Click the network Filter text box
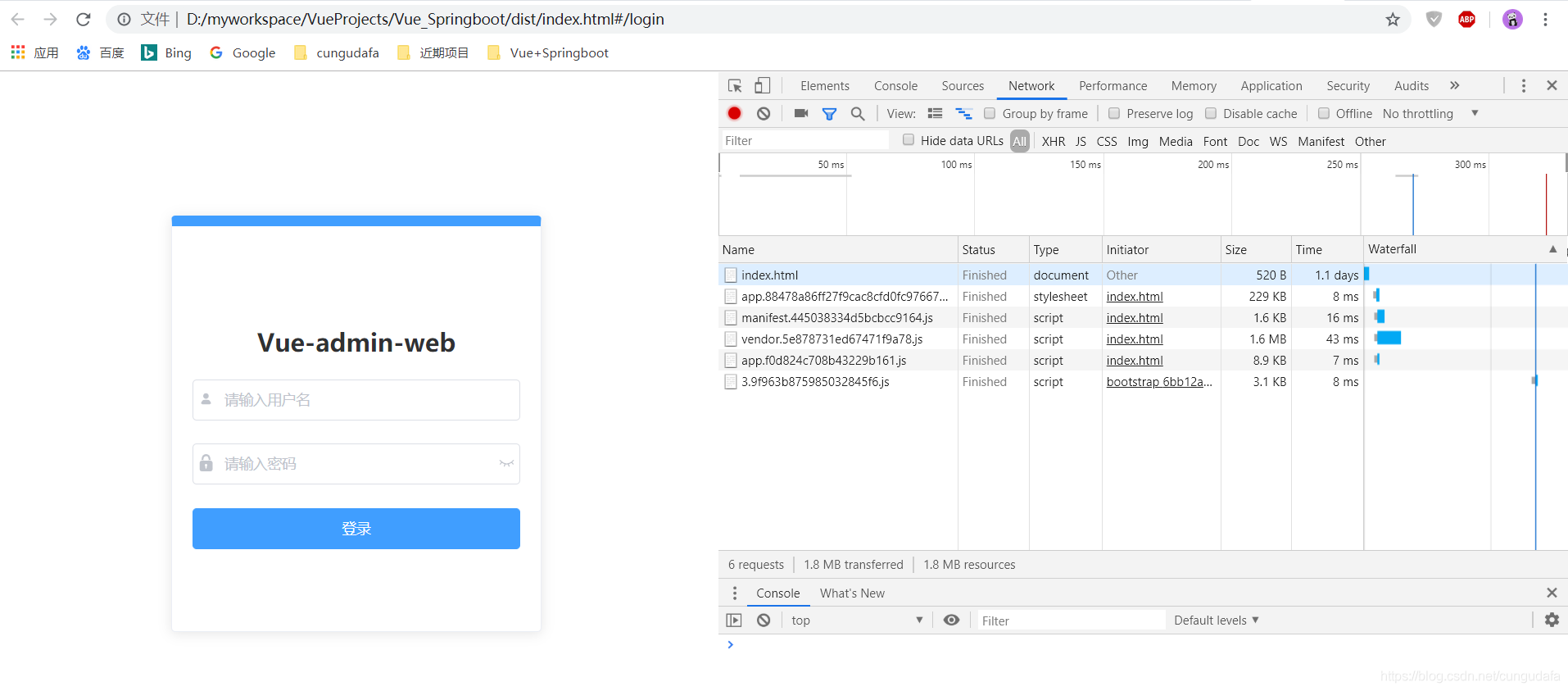Viewport: 1568px width, 691px height. (x=804, y=141)
